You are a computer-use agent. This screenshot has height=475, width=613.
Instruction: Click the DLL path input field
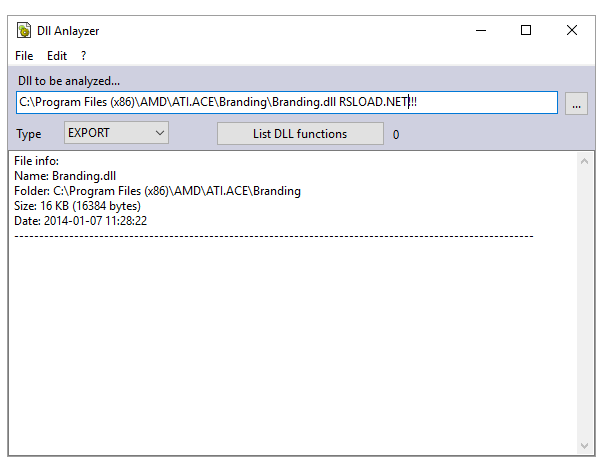[x=286, y=103]
